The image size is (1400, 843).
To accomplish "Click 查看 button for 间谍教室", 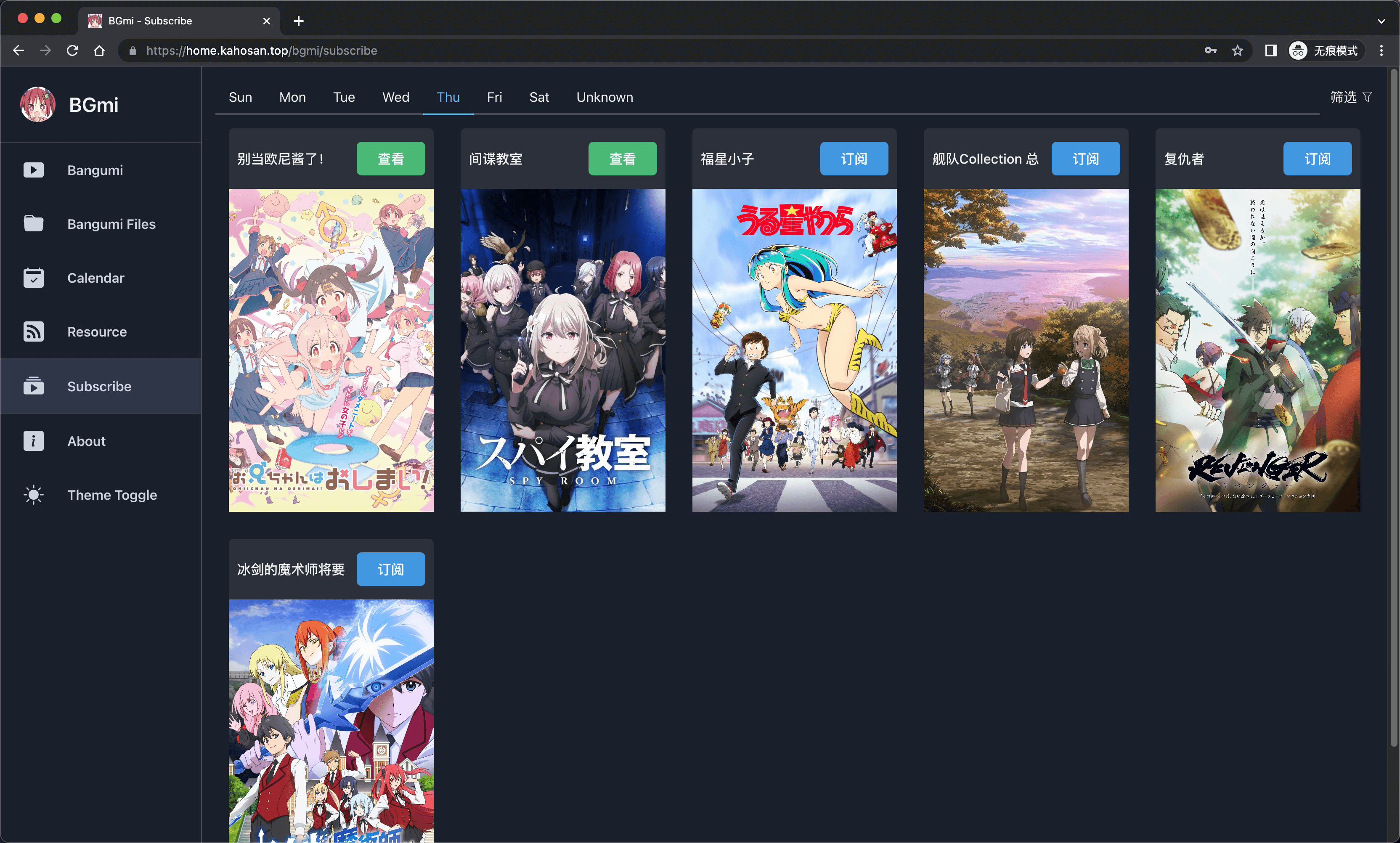I will [622, 159].
